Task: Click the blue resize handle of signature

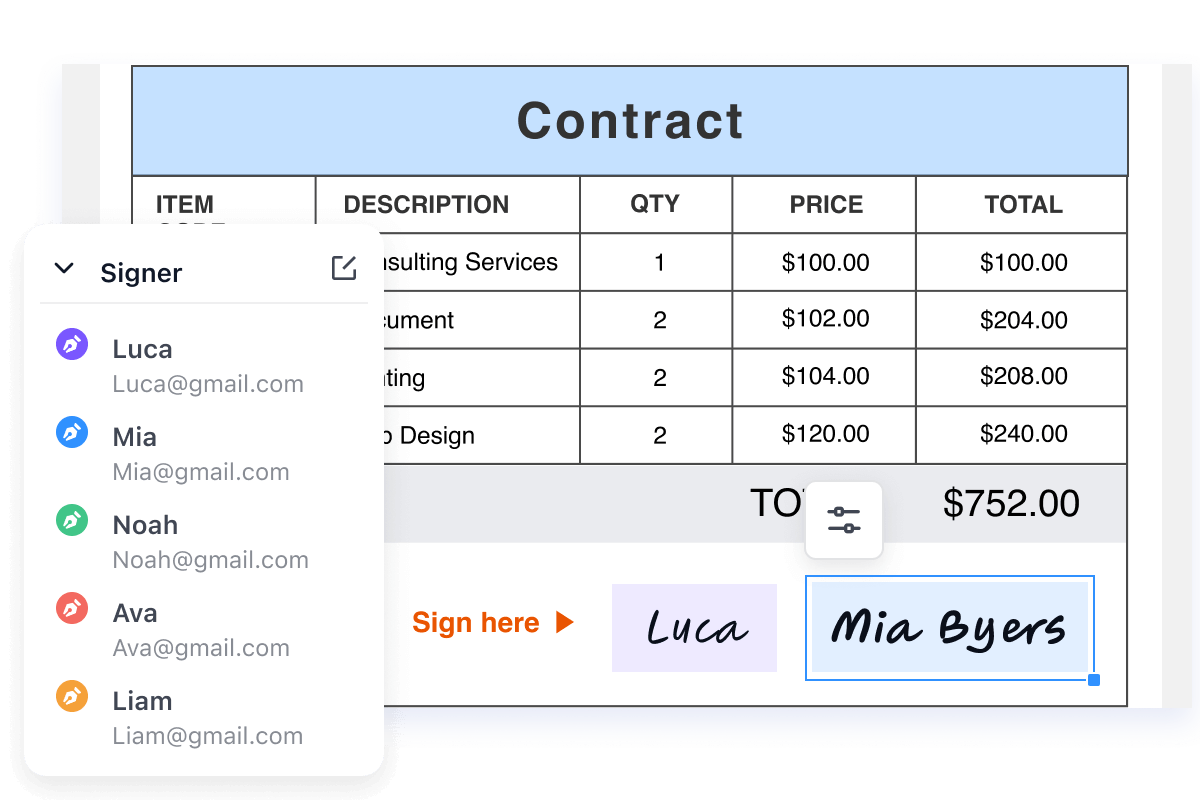Action: click(1093, 680)
